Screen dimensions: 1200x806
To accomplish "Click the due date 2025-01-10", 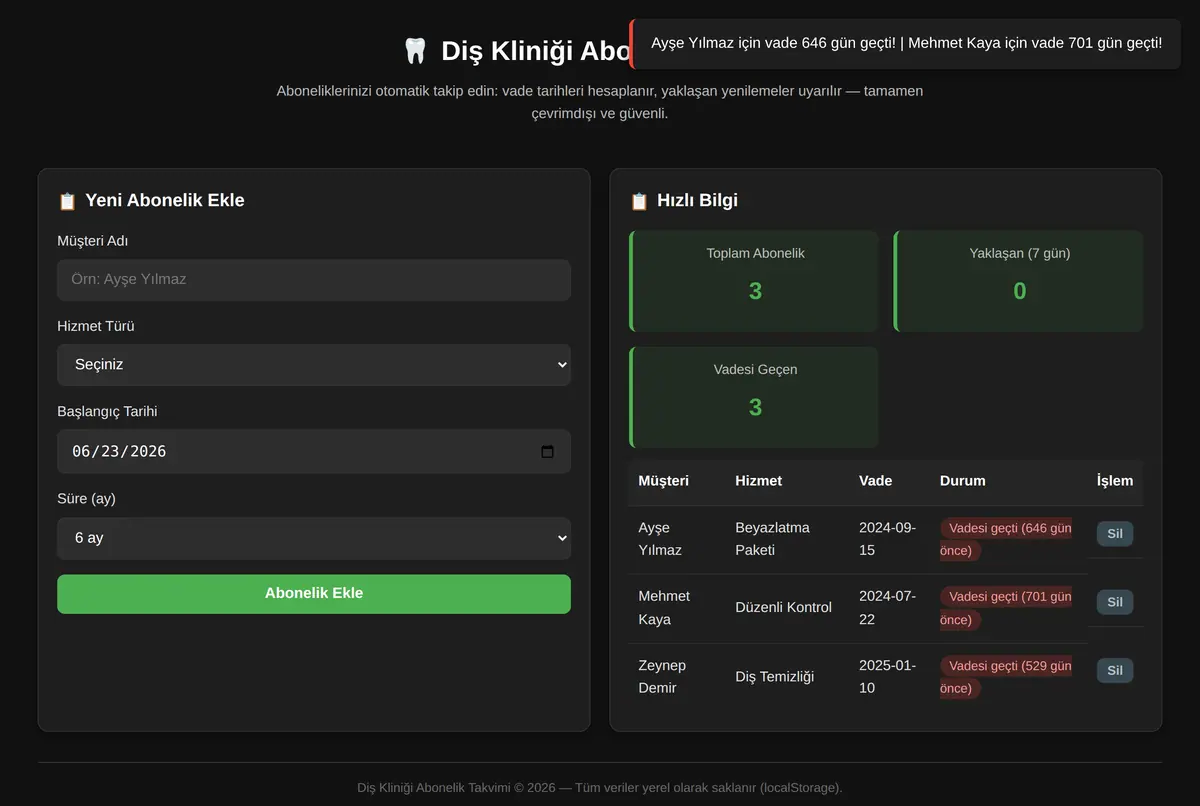I will 887,677.
